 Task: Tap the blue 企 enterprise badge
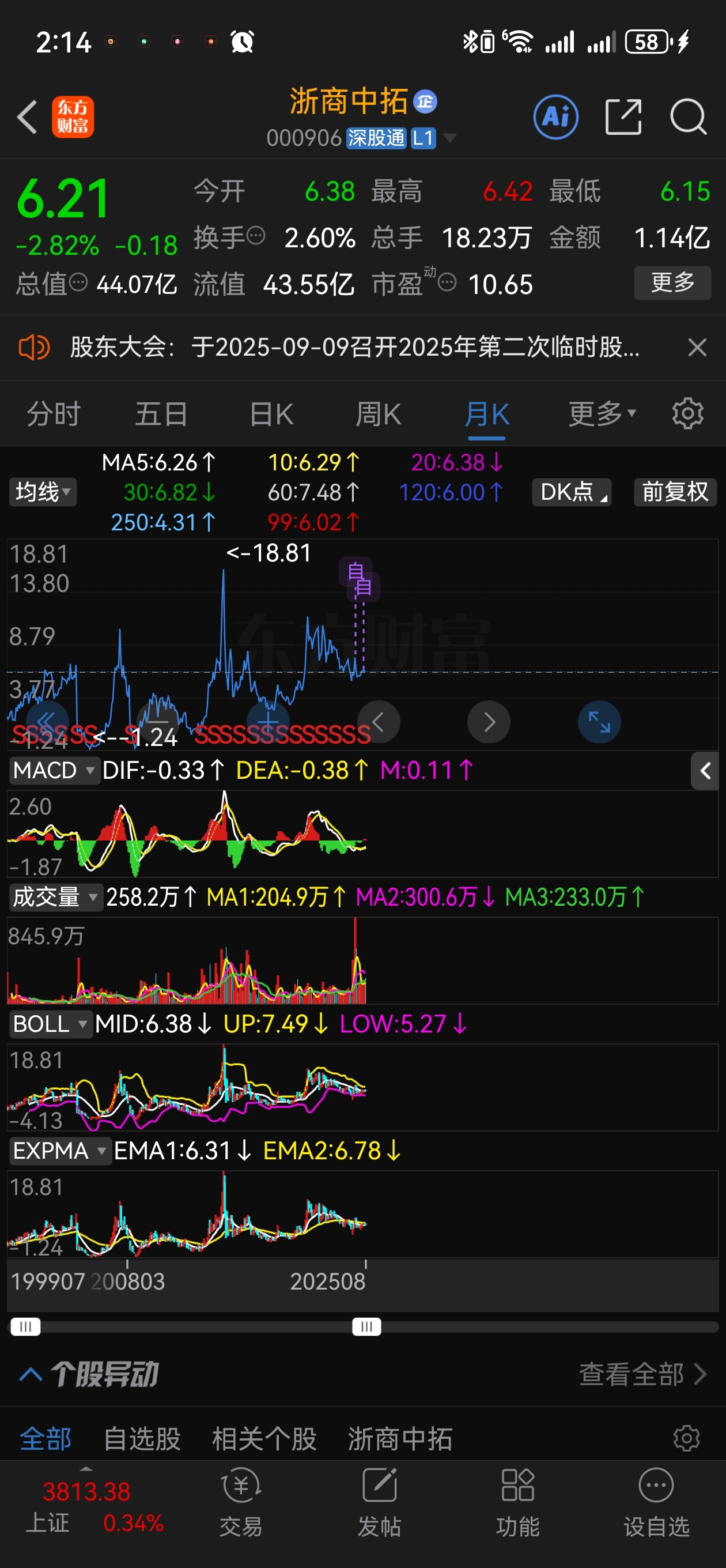click(x=425, y=101)
